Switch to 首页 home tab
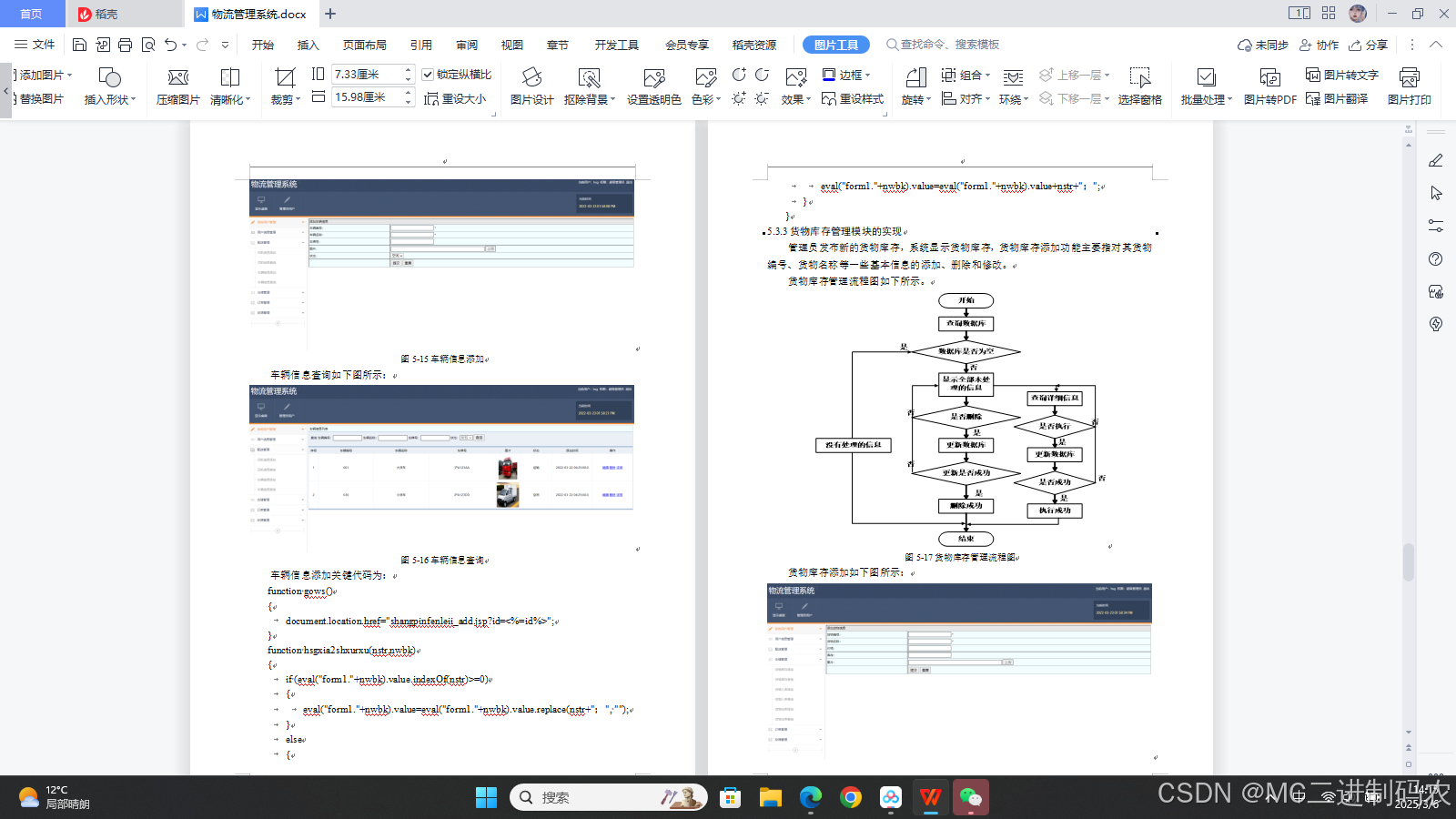 32,14
